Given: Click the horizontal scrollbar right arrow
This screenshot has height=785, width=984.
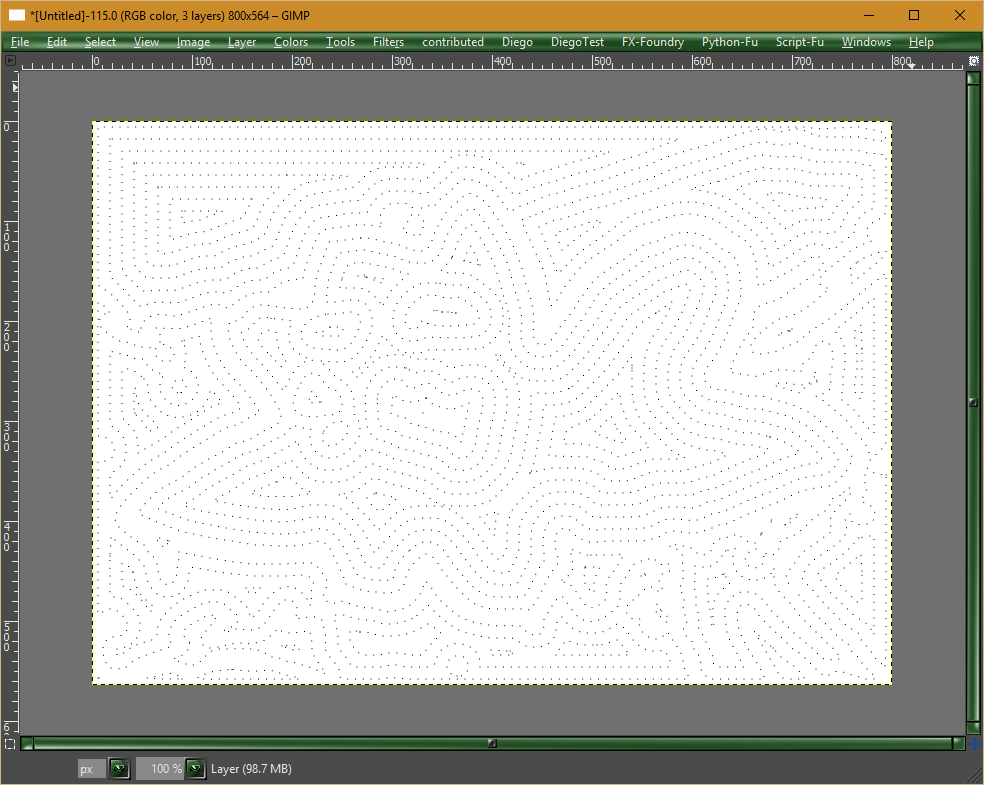Looking at the screenshot, I should (958, 744).
